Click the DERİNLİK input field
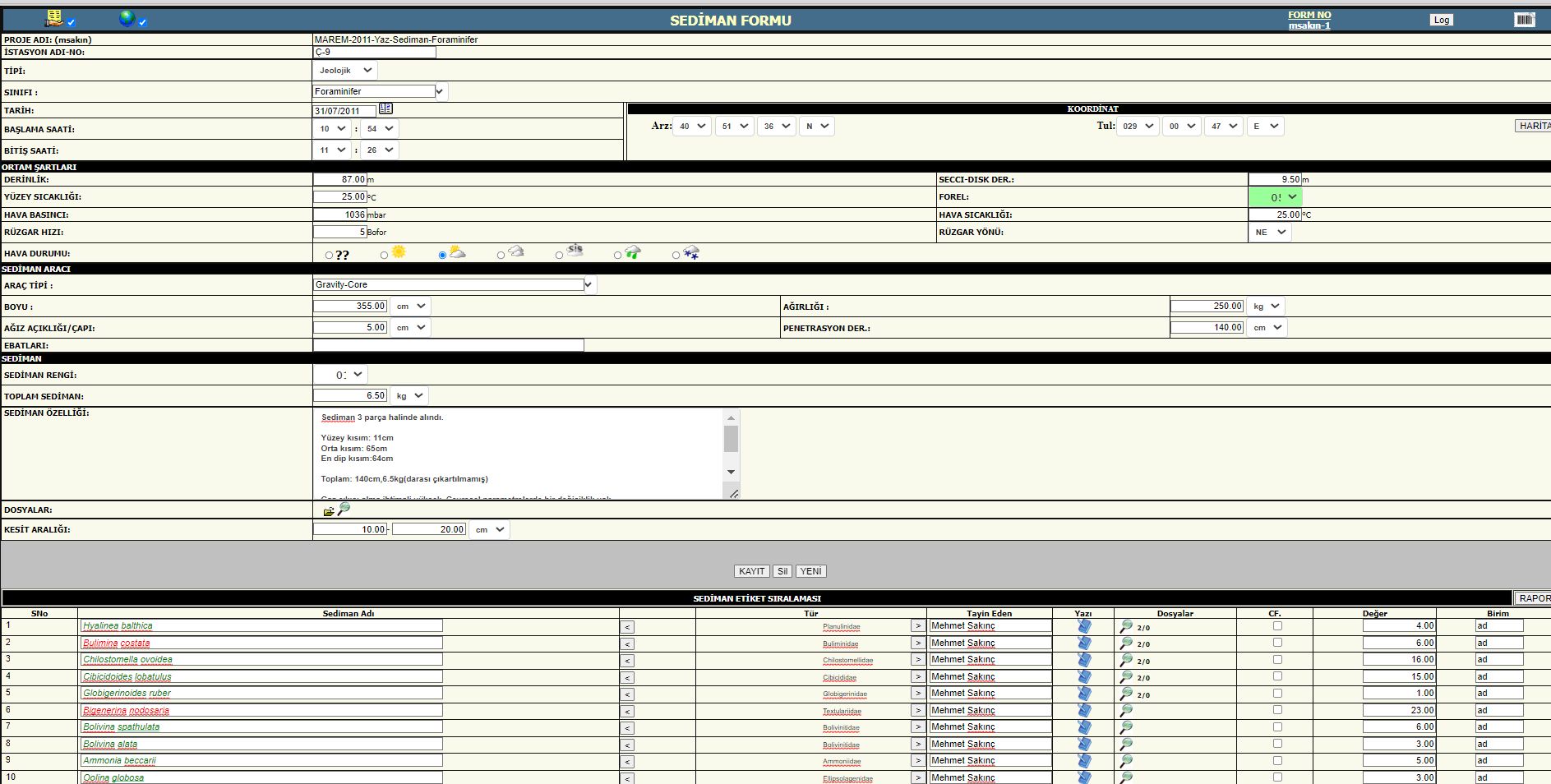Image resolution: width=1551 pixels, height=784 pixels. point(339,179)
